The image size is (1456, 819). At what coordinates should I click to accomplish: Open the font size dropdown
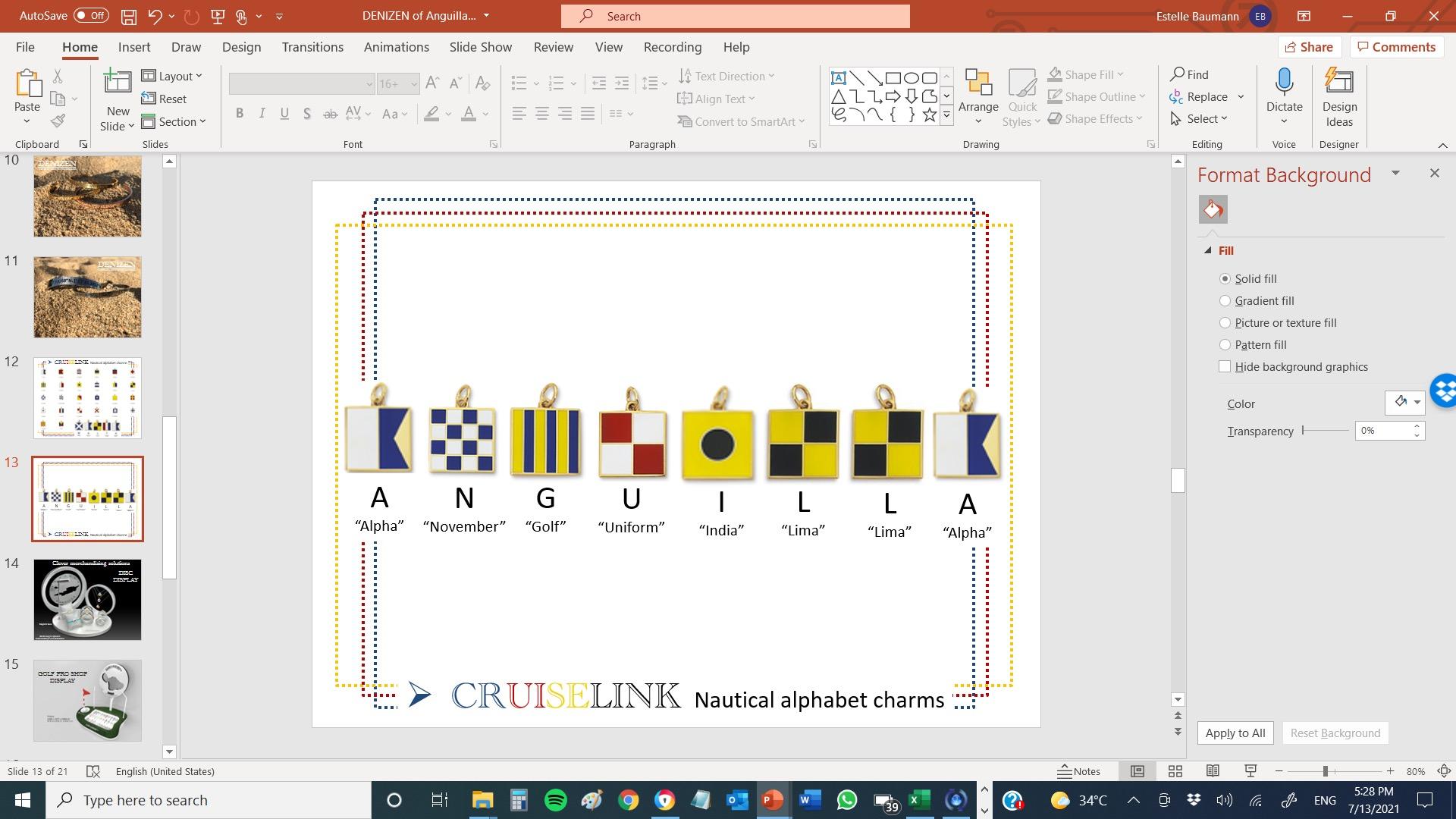pyautogui.click(x=414, y=83)
